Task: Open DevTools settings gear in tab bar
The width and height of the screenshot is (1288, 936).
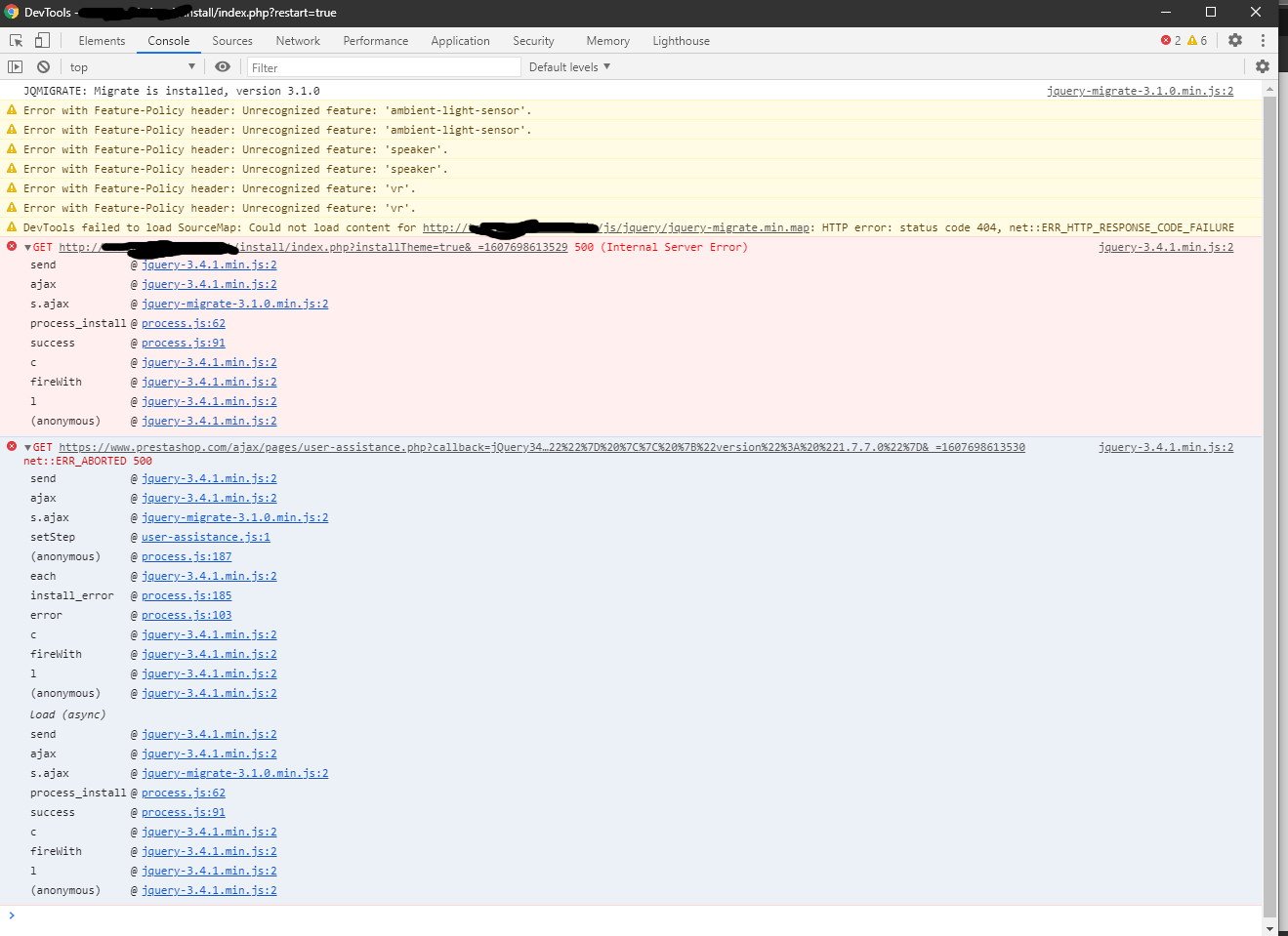Action: point(1235,41)
